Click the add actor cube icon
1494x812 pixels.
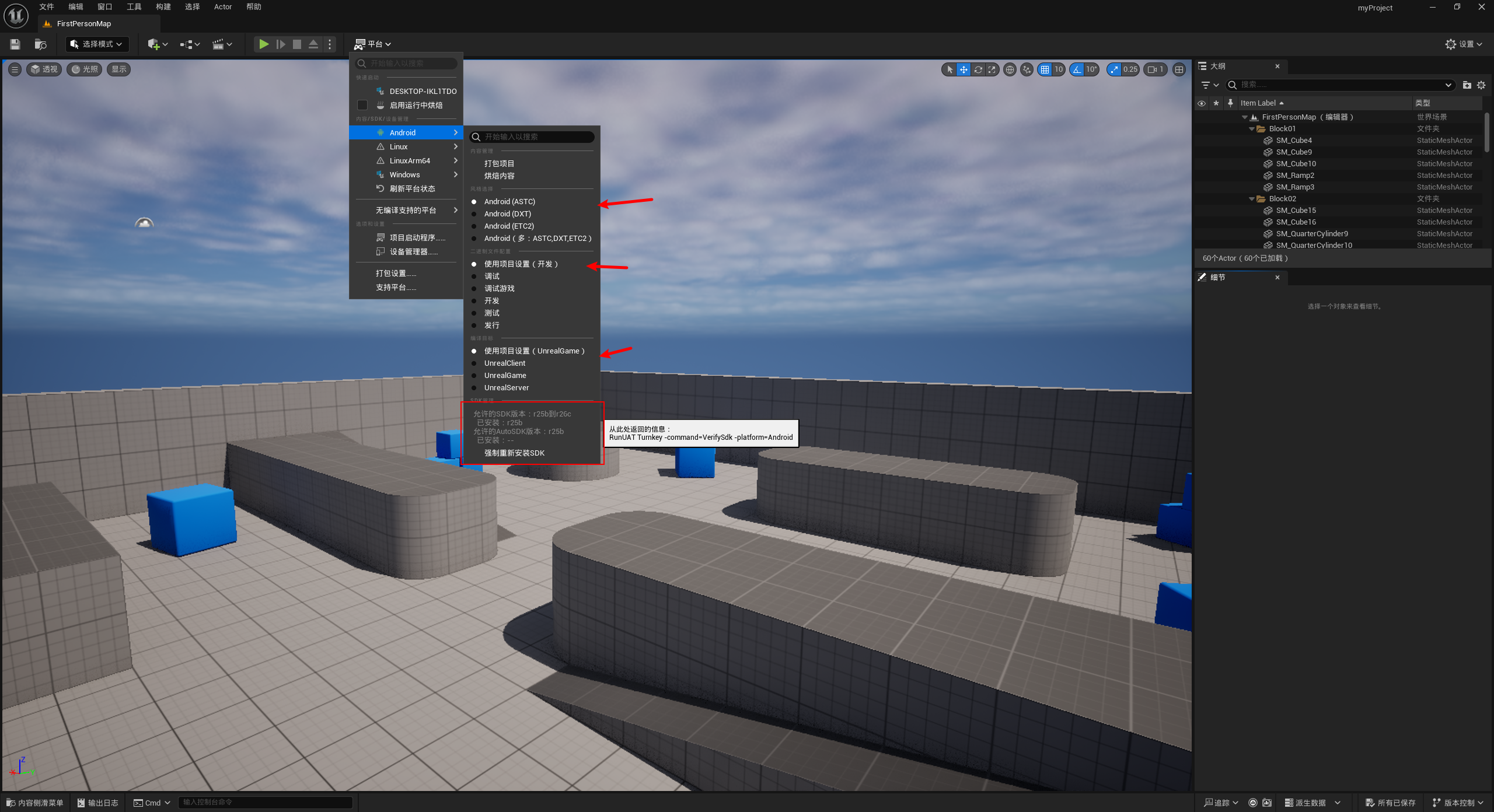[154, 44]
